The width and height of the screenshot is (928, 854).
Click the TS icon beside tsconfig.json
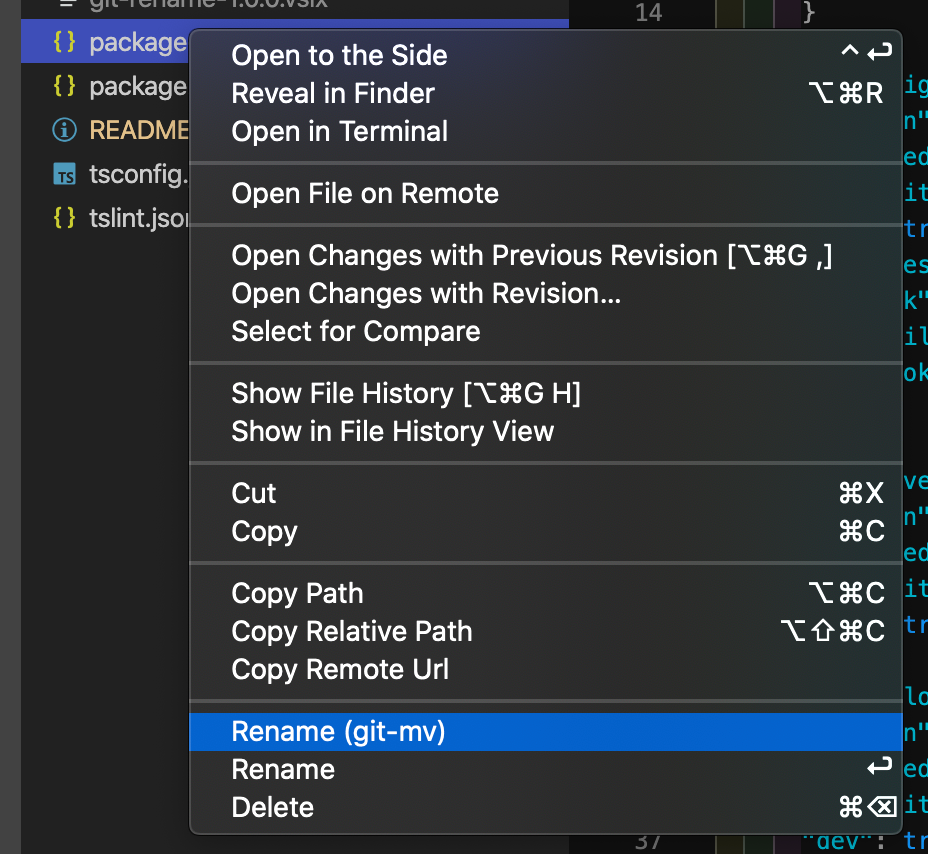(62, 174)
